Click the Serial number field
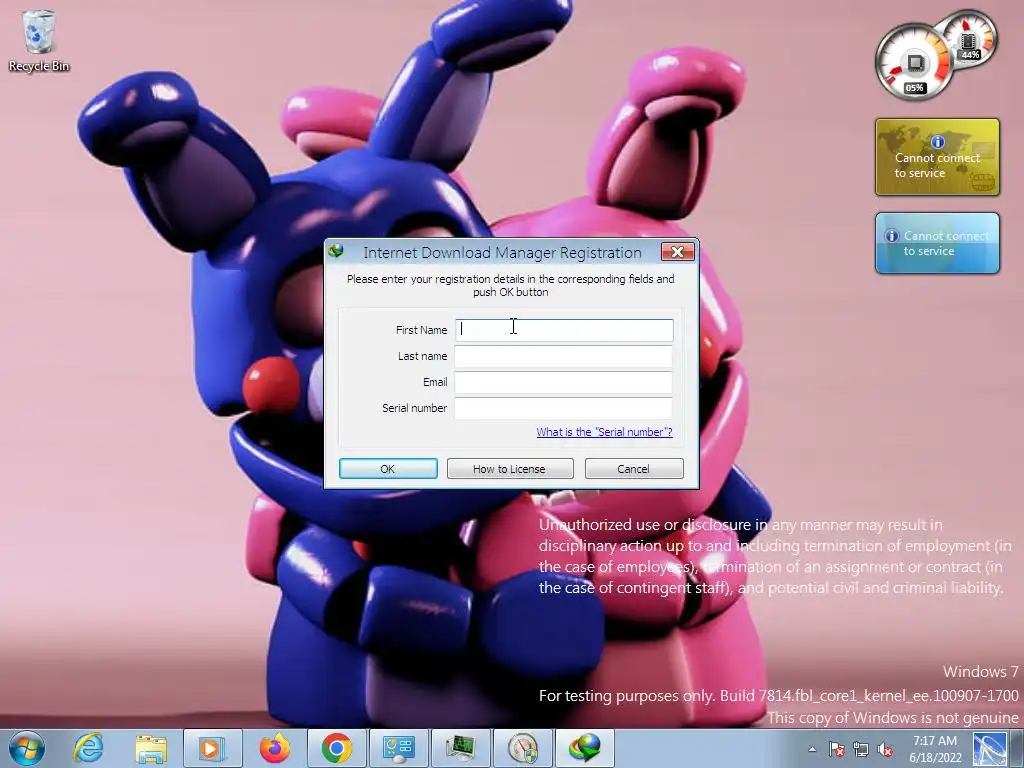 [564, 408]
